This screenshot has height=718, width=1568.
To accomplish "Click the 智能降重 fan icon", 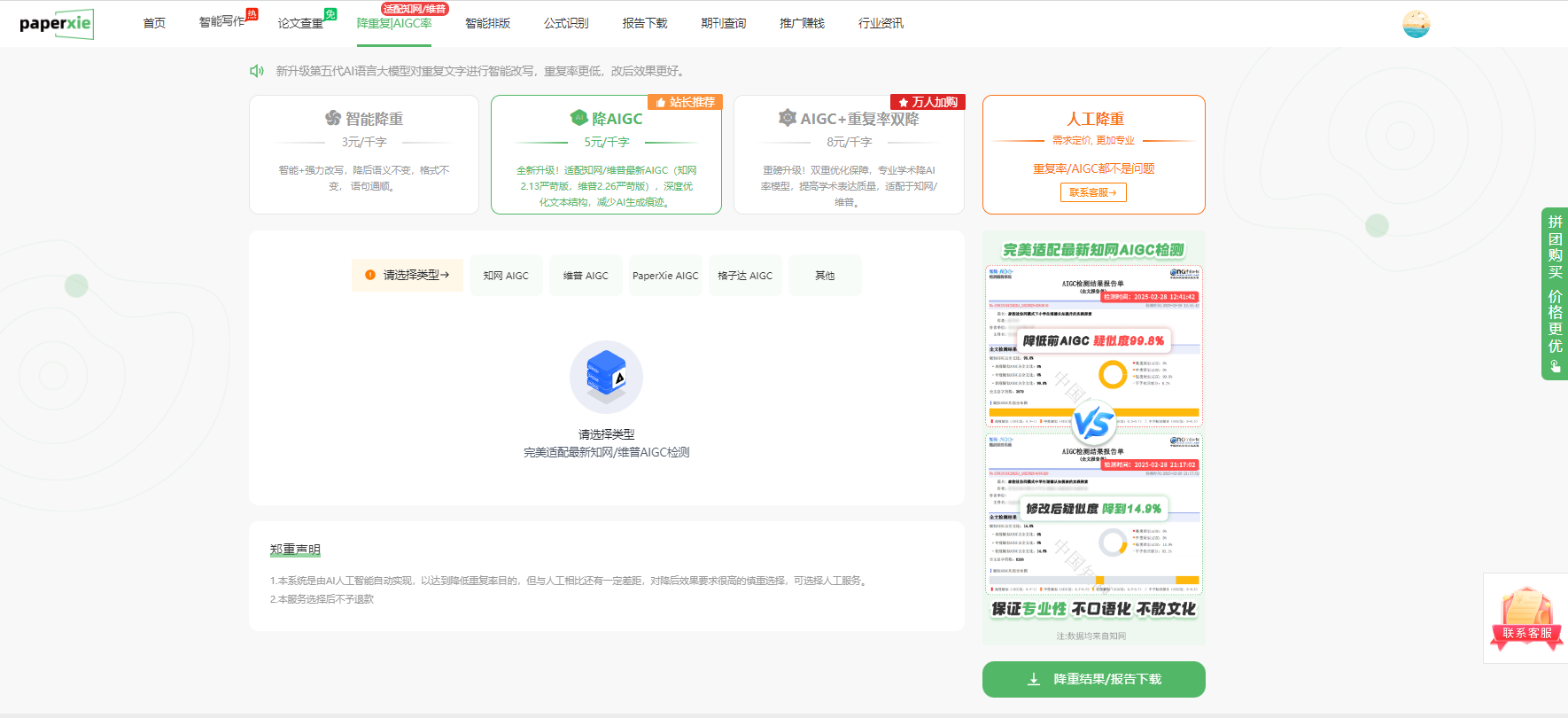I will 333,118.
